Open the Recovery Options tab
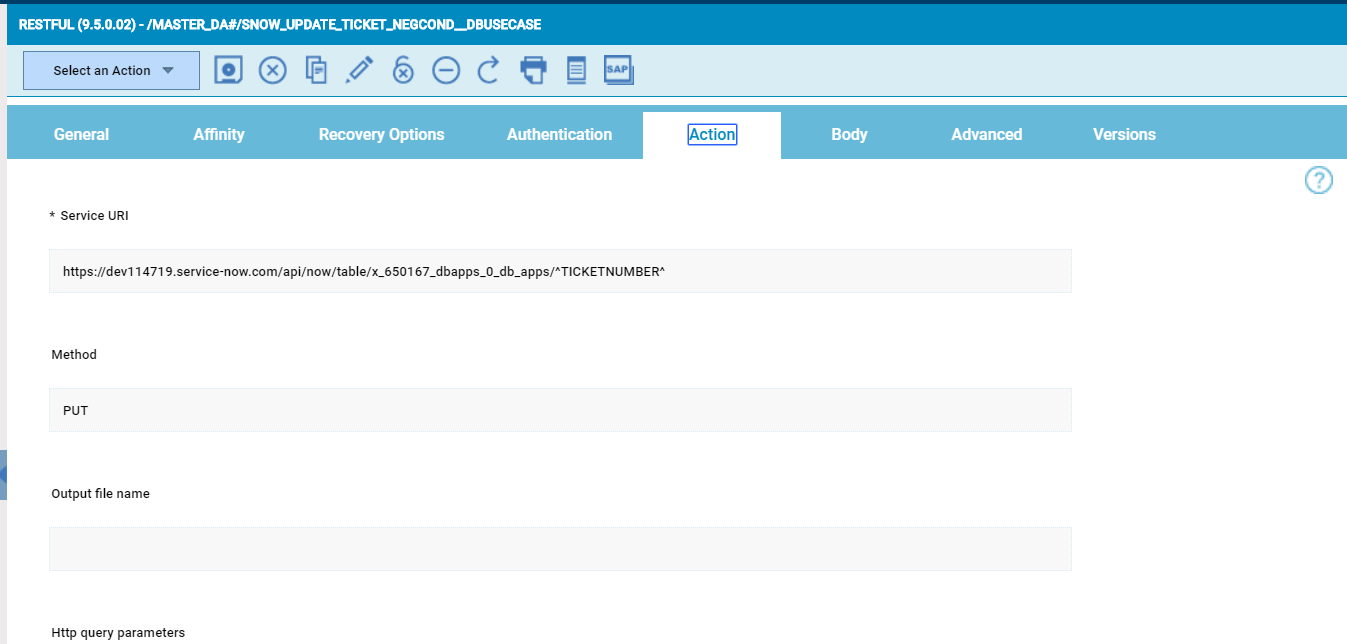Screen dimensions: 1347x644 click(381, 134)
